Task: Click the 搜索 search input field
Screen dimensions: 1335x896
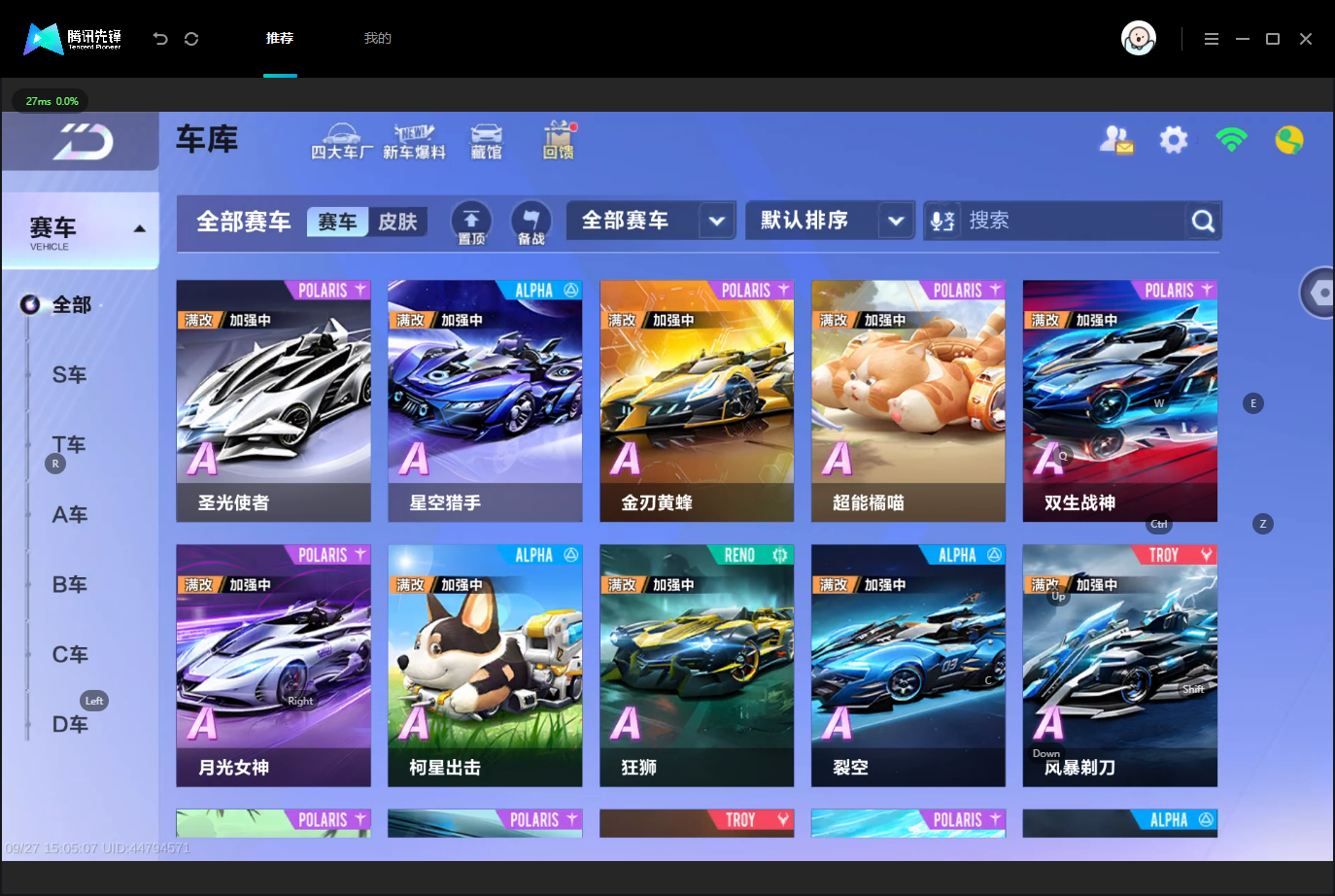Action: pyautogui.click(x=1072, y=222)
